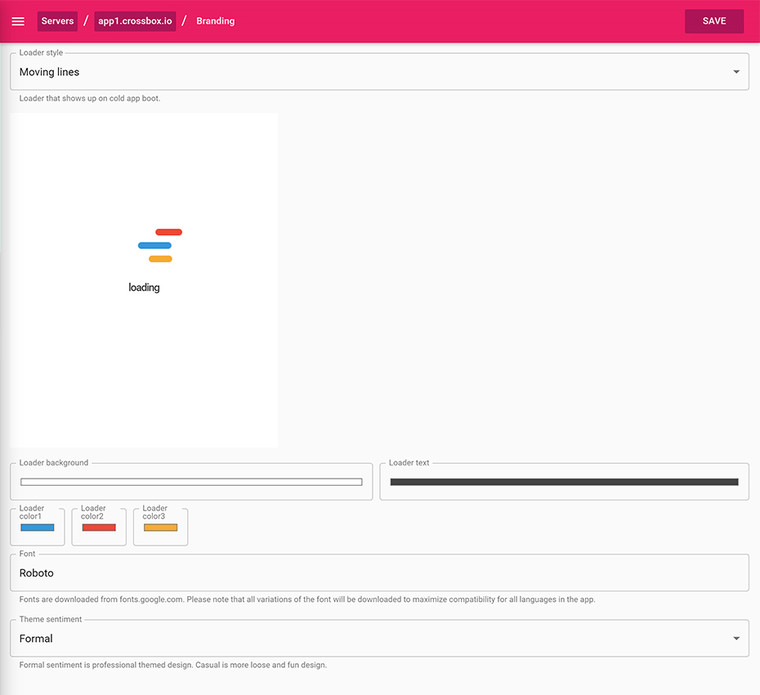Click the 'loading' text in preview
This screenshot has width=760, height=695.
click(144, 288)
